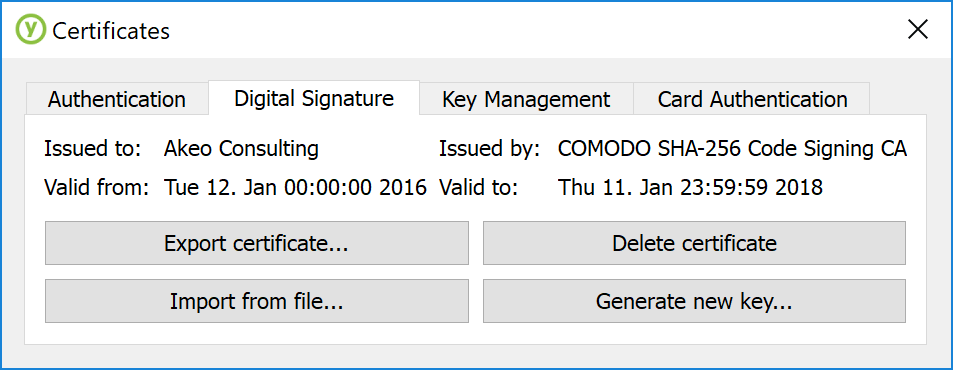Click the empty title bar area beside Certificates
953x370 pixels.
pos(535,30)
